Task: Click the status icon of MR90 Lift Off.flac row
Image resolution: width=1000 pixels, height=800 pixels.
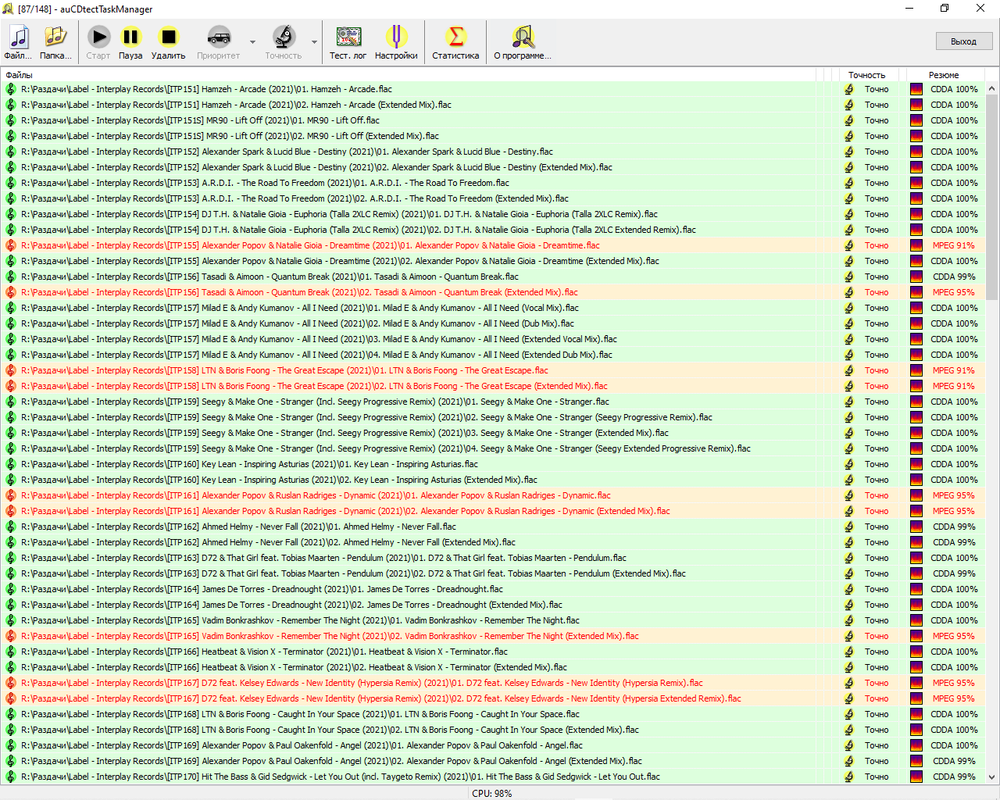Action: (x=10, y=121)
